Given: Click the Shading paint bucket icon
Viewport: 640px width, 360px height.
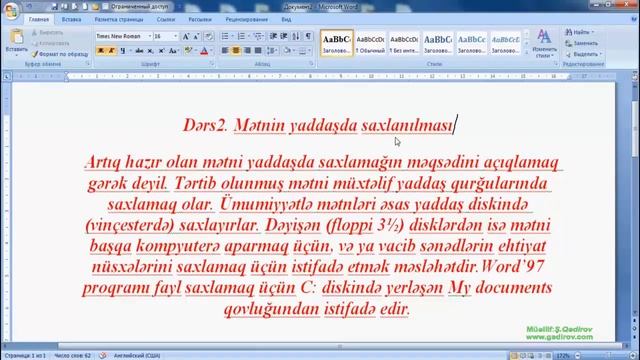Looking at the screenshot, I should [x=287, y=51].
